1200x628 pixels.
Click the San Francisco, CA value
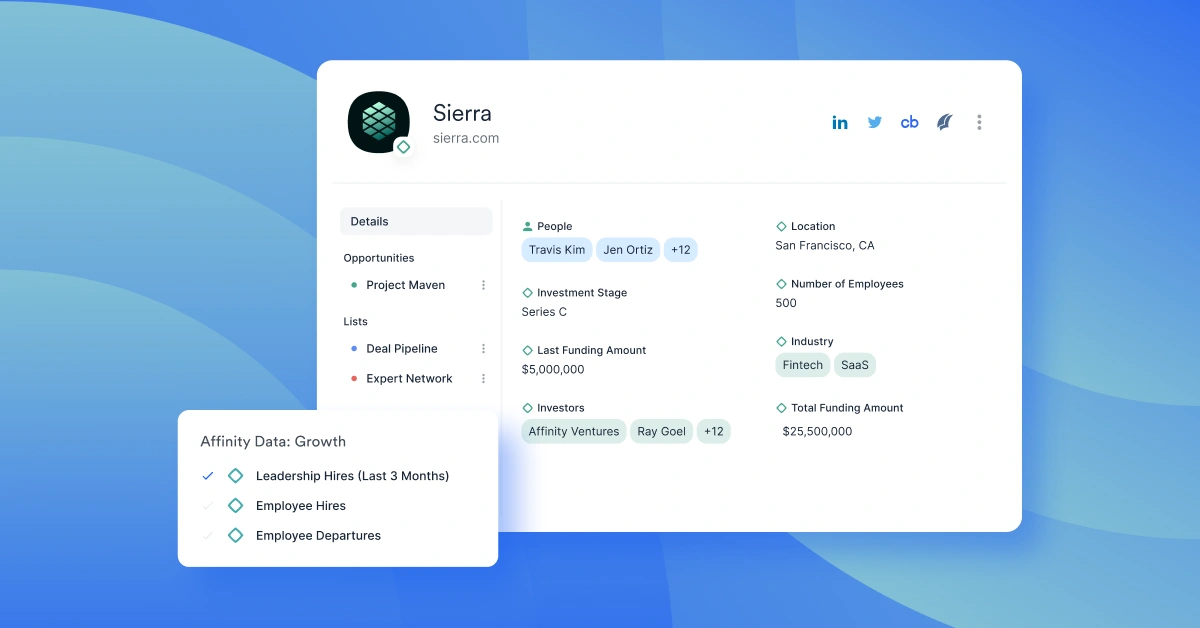pyautogui.click(x=825, y=246)
